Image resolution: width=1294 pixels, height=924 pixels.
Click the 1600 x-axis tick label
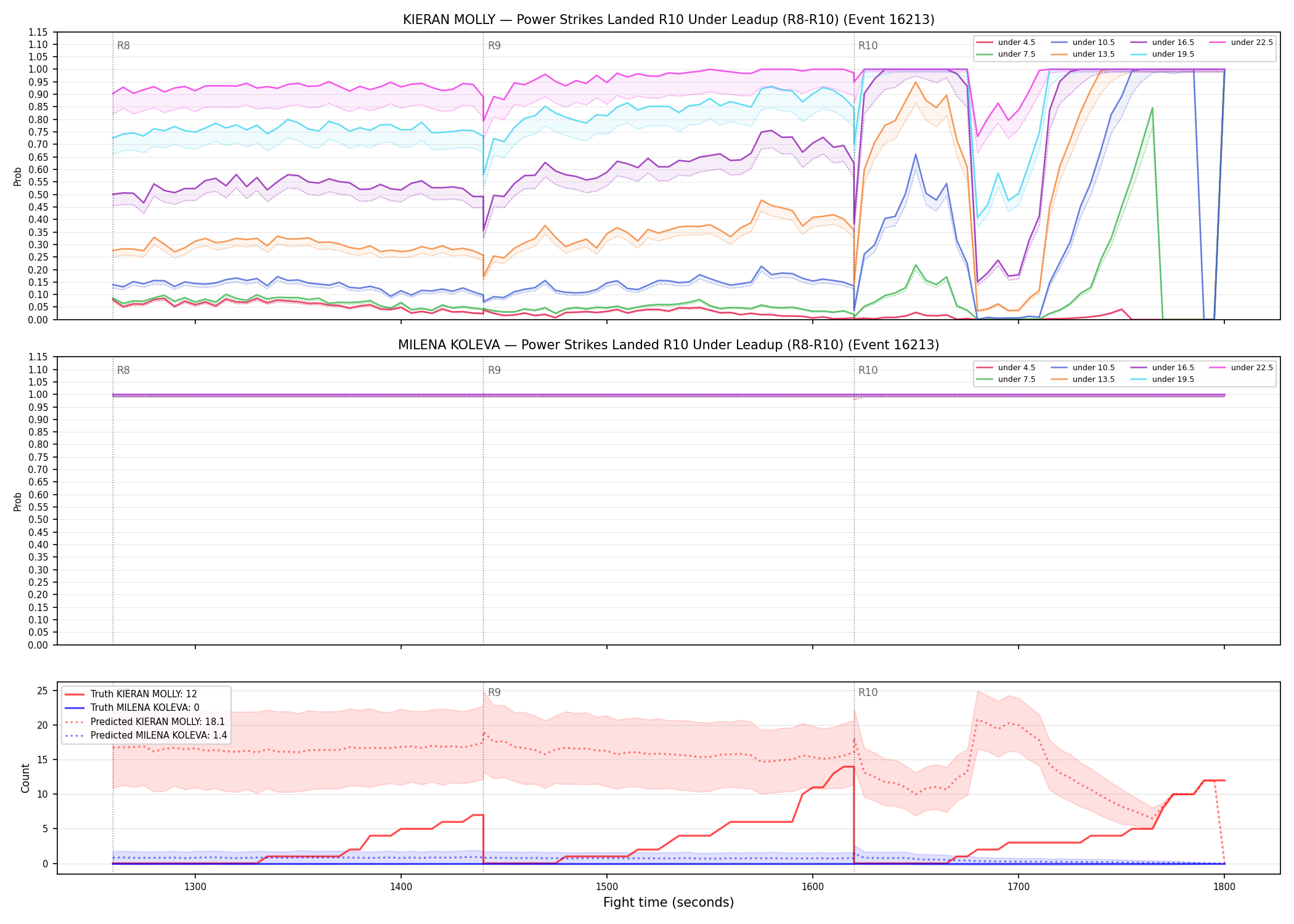[x=813, y=886]
